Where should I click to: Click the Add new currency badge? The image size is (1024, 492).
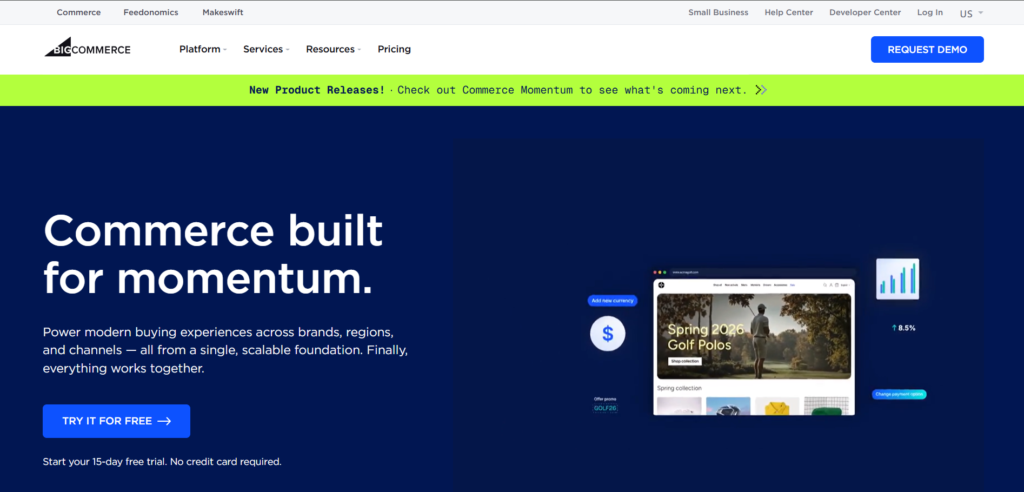click(x=613, y=301)
